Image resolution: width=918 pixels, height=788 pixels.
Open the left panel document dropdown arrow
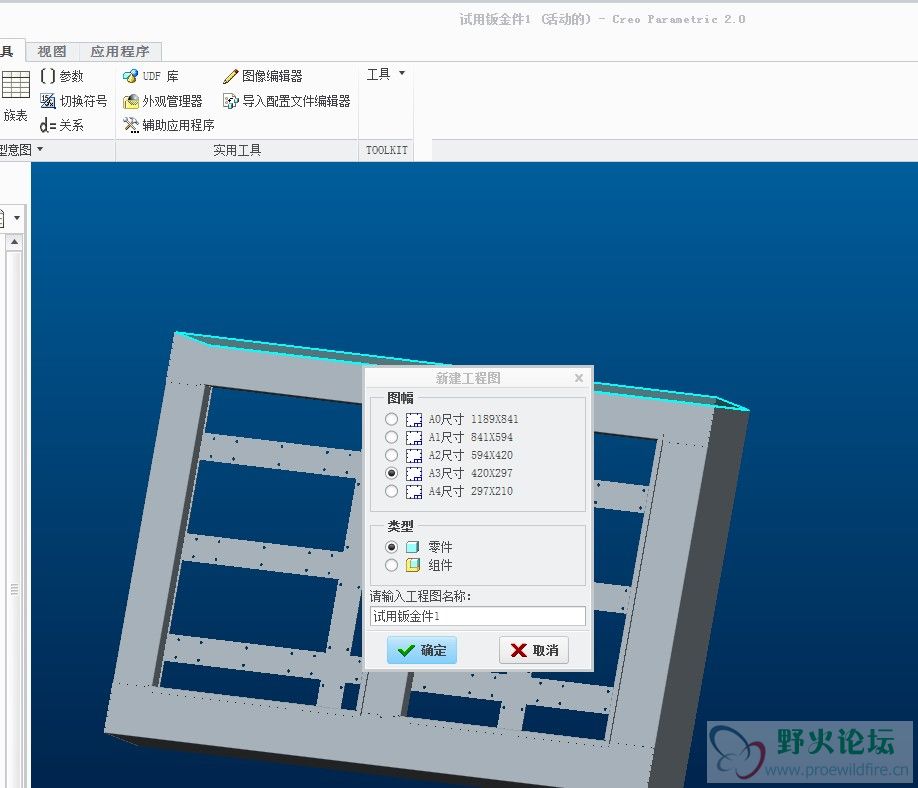(17, 218)
